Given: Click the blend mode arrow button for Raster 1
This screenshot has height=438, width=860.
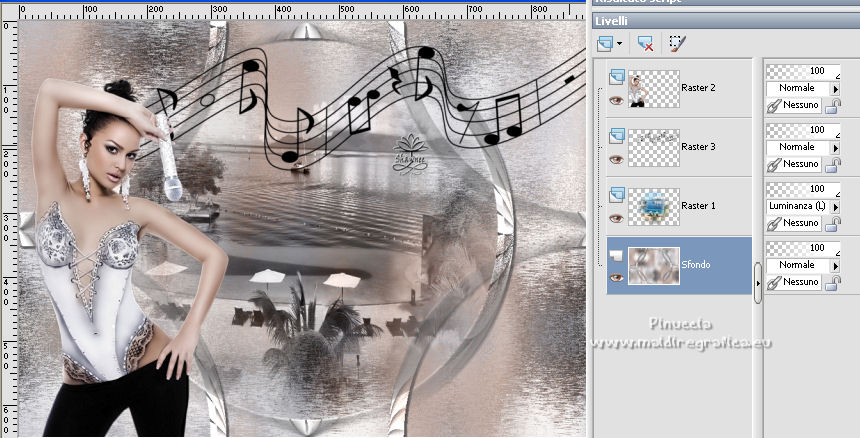Looking at the screenshot, I should (x=836, y=207).
